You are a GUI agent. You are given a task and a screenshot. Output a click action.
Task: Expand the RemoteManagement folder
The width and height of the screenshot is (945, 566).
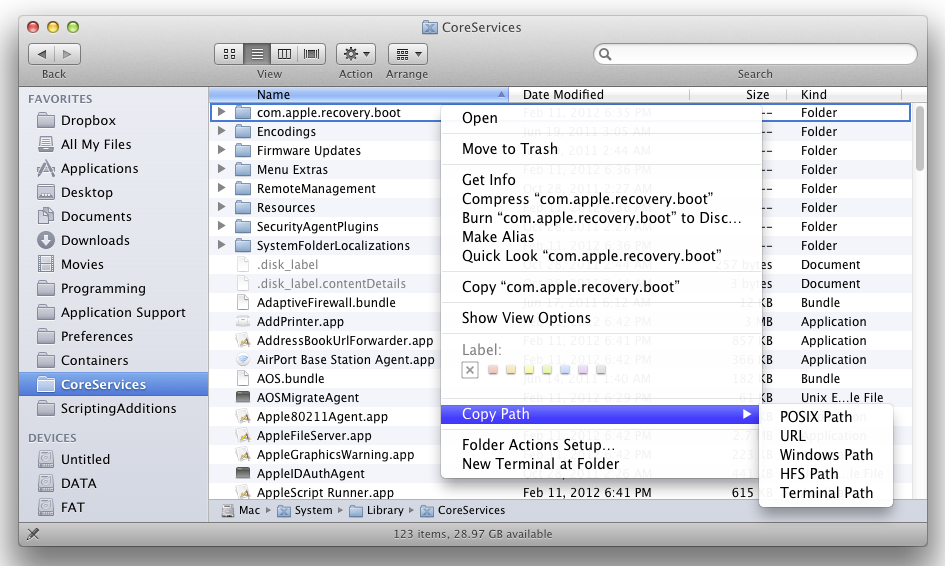pyautogui.click(x=221, y=188)
